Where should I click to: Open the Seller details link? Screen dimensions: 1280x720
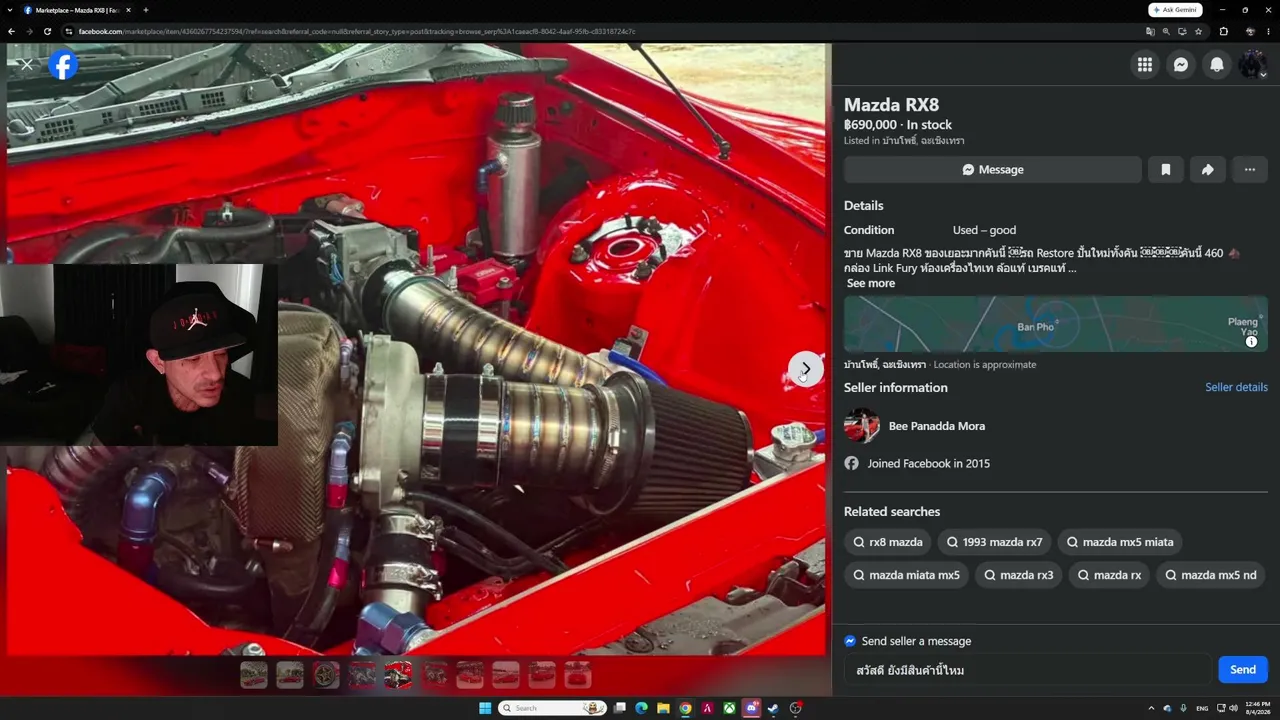pos(1236,387)
